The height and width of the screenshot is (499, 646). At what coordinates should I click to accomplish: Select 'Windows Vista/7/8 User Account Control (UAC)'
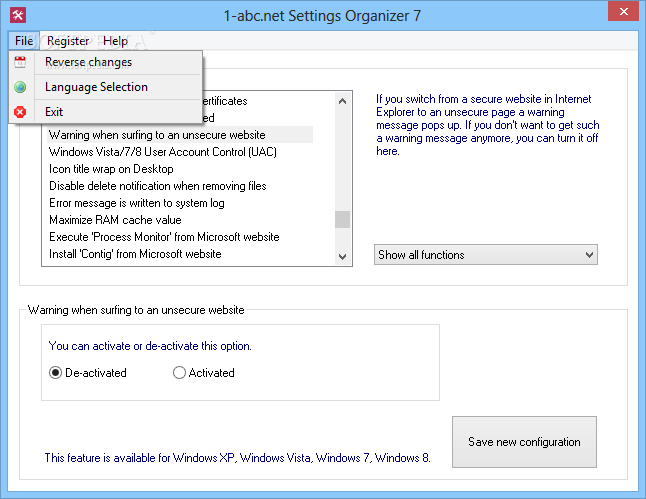(163, 152)
